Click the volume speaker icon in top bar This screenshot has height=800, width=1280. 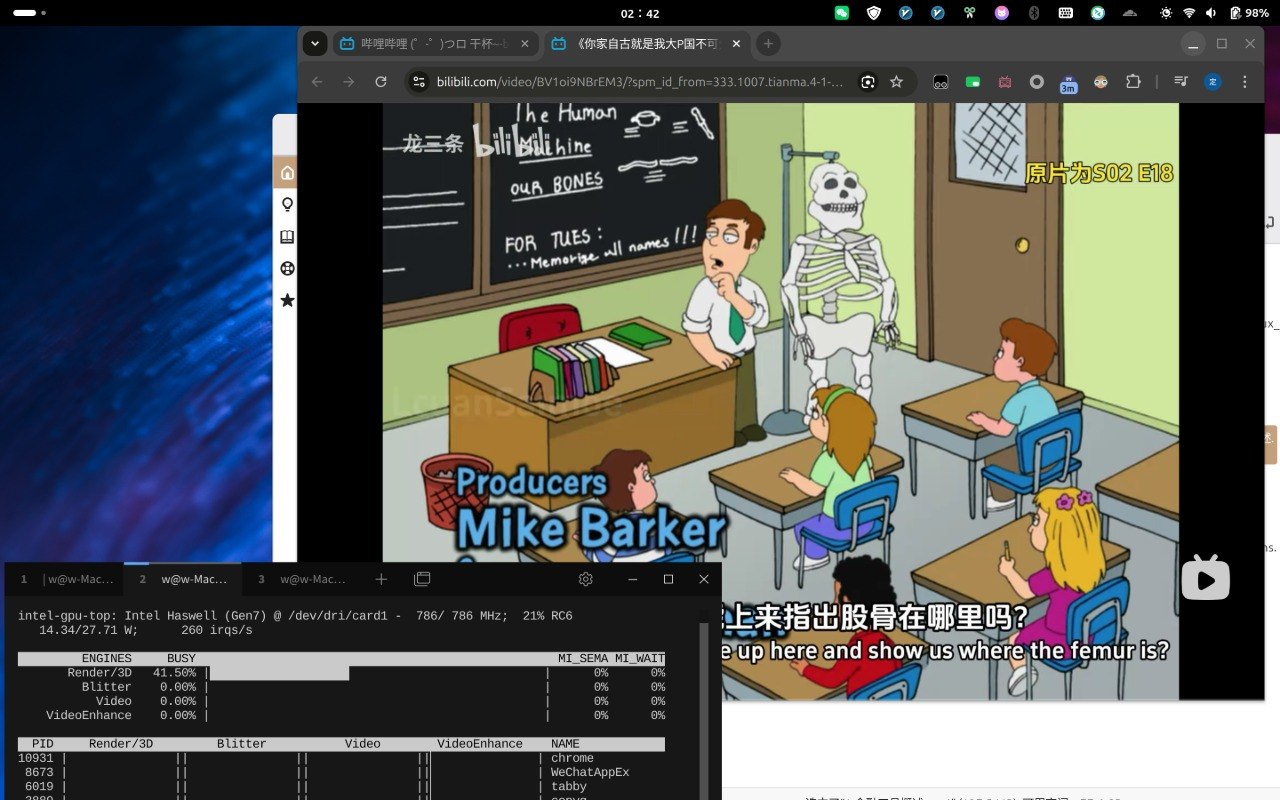click(x=1211, y=13)
